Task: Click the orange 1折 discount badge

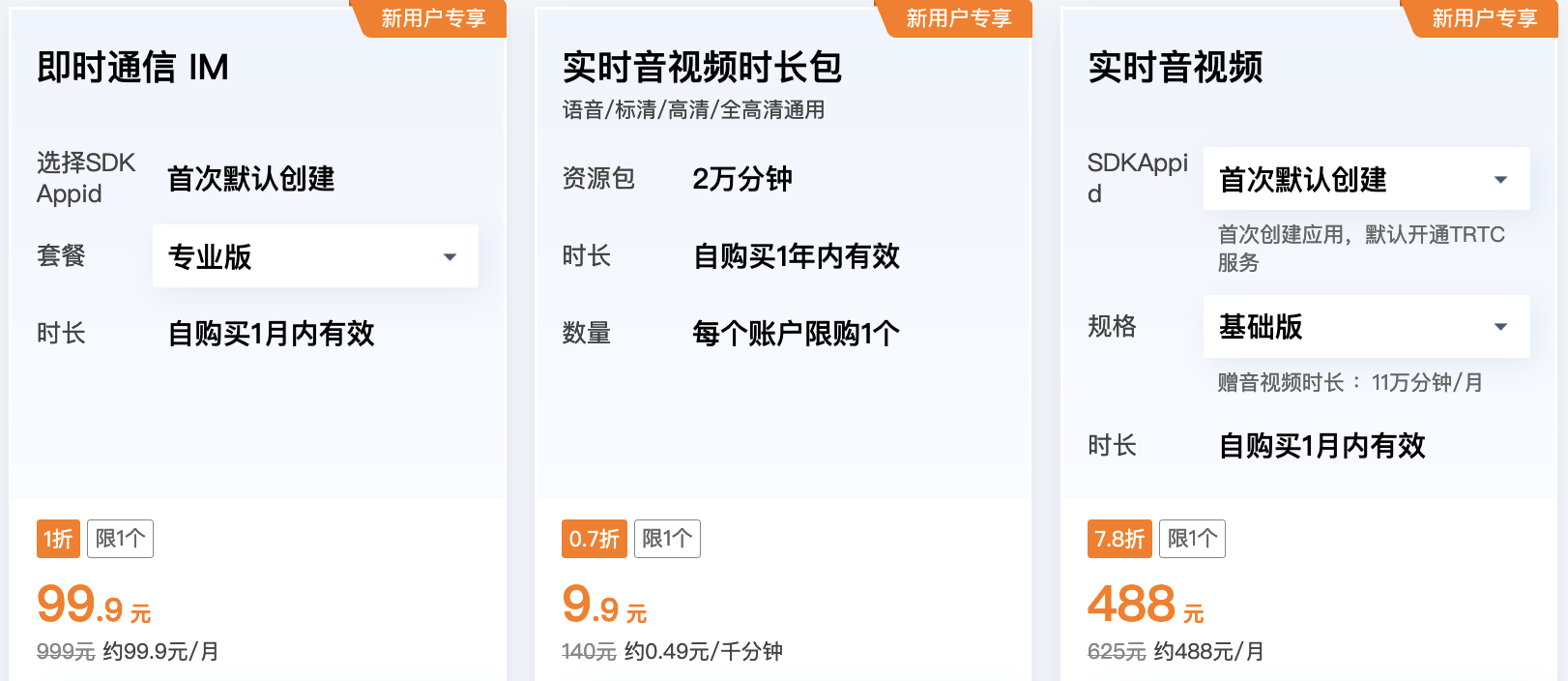Action: 58,539
